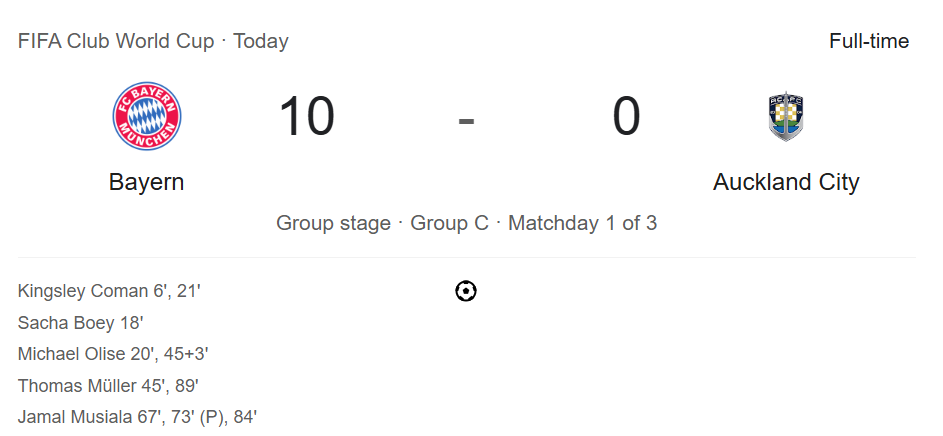Click the FC Bayern München crest logo
The height and width of the screenshot is (436, 943).
[x=147, y=116]
